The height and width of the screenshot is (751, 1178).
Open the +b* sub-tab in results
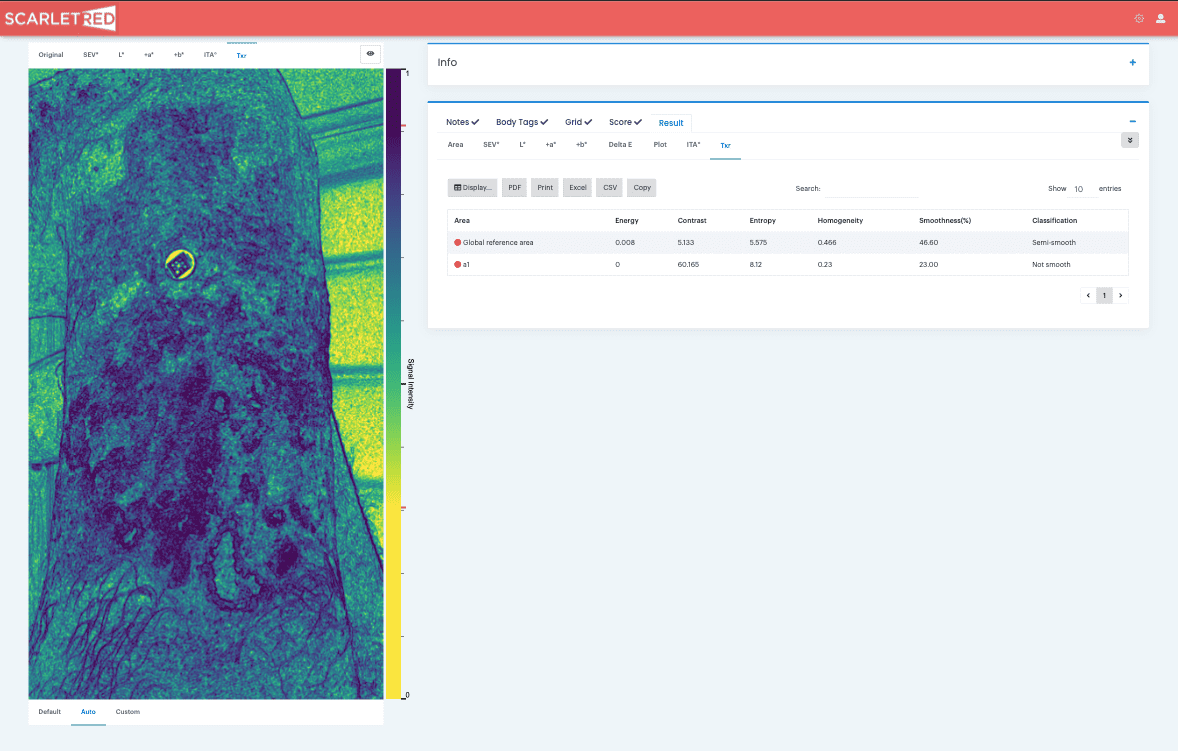click(x=581, y=145)
